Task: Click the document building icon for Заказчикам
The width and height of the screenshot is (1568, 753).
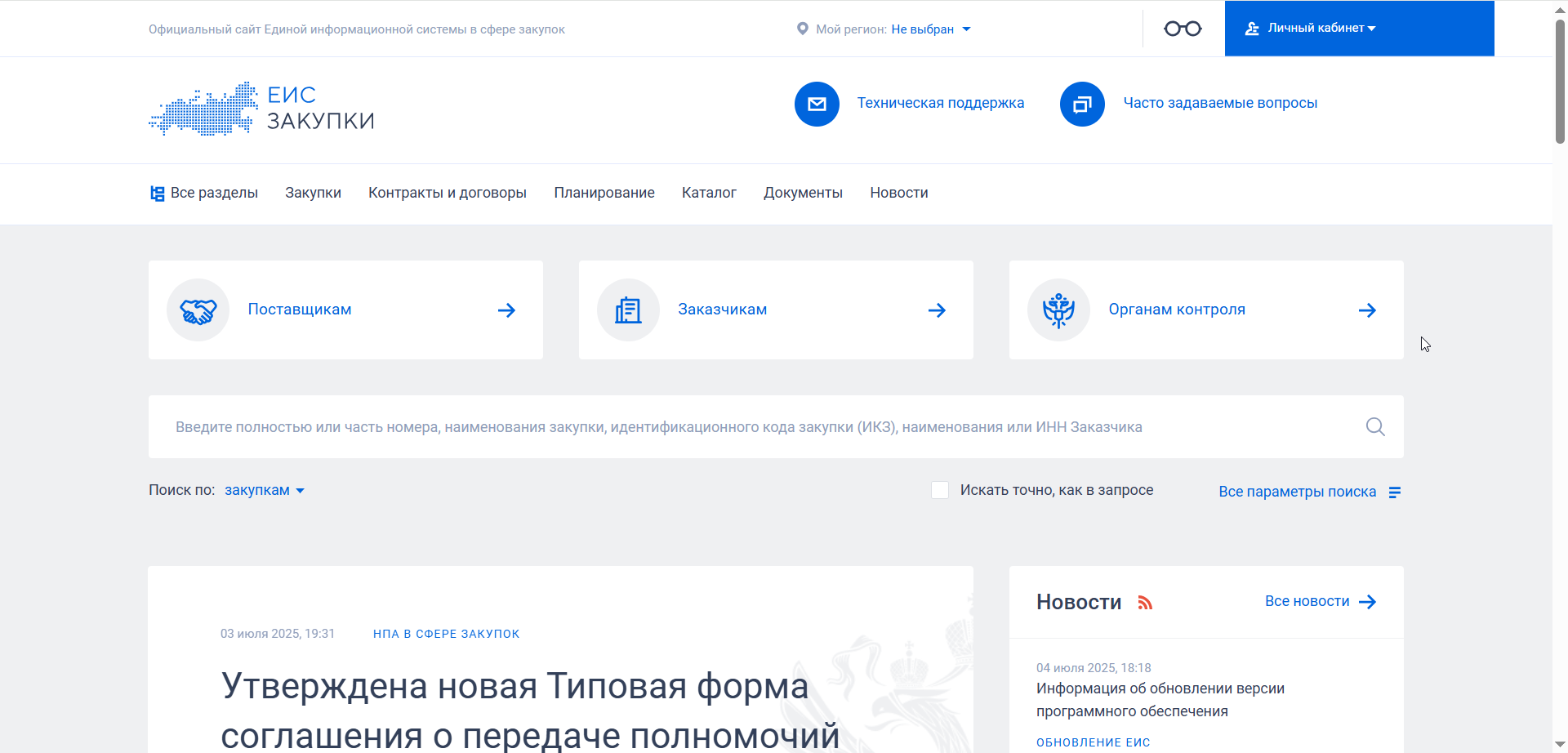Action: click(628, 310)
